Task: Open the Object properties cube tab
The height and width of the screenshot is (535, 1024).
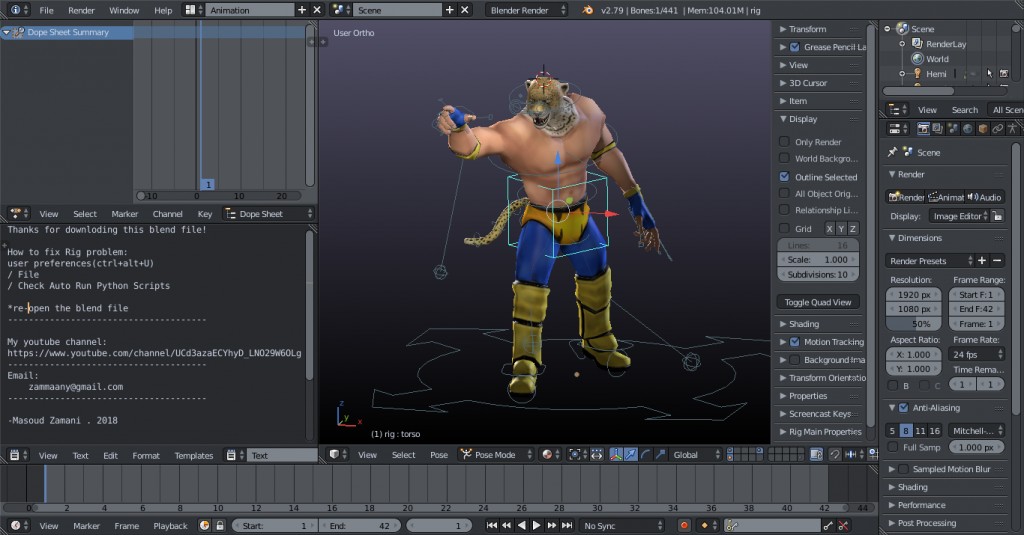Action: point(982,129)
